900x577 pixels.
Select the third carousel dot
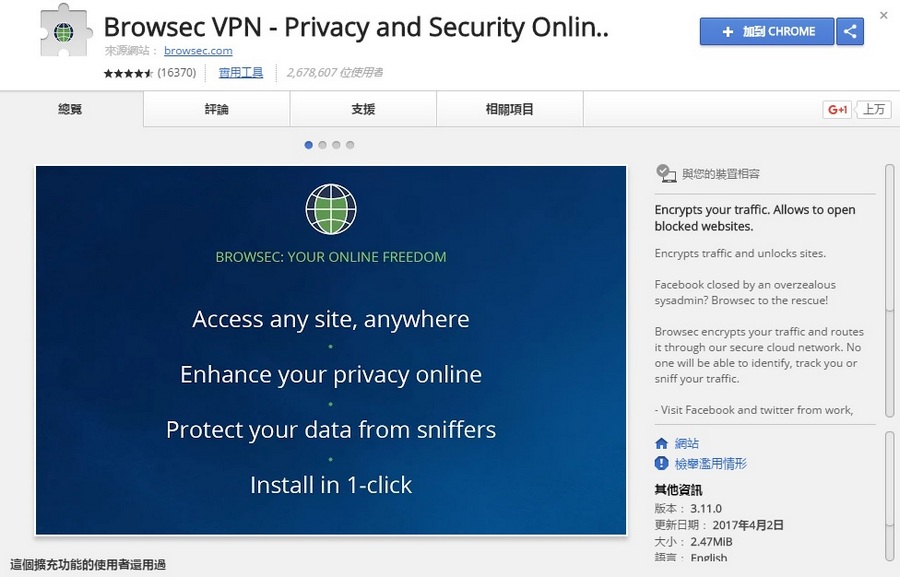click(x=336, y=145)
